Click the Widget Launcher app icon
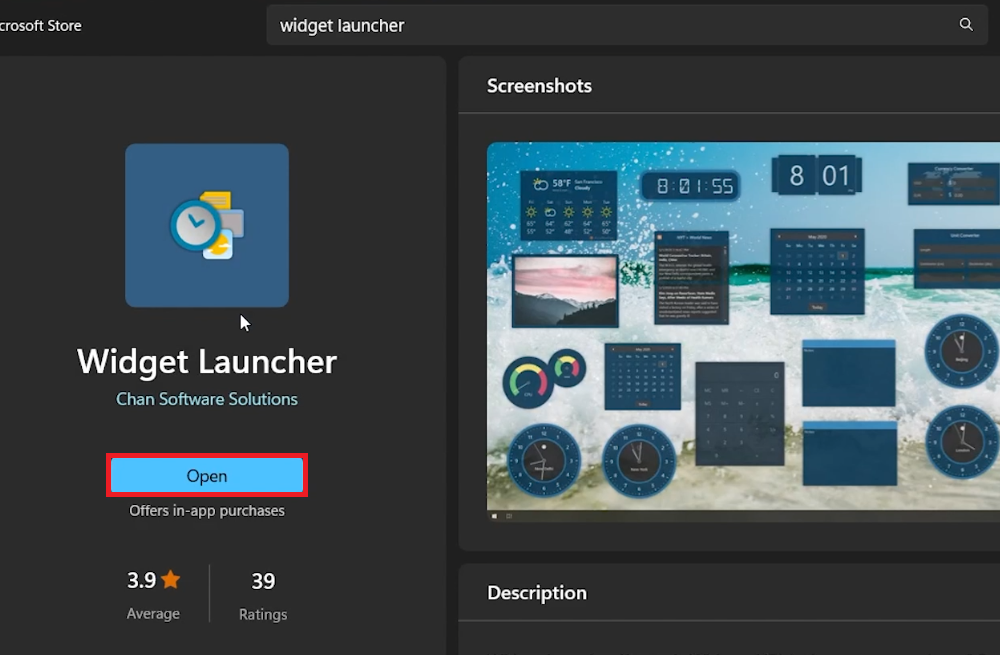Viewport: 1000px width, 655px height. tap(207, 225)
